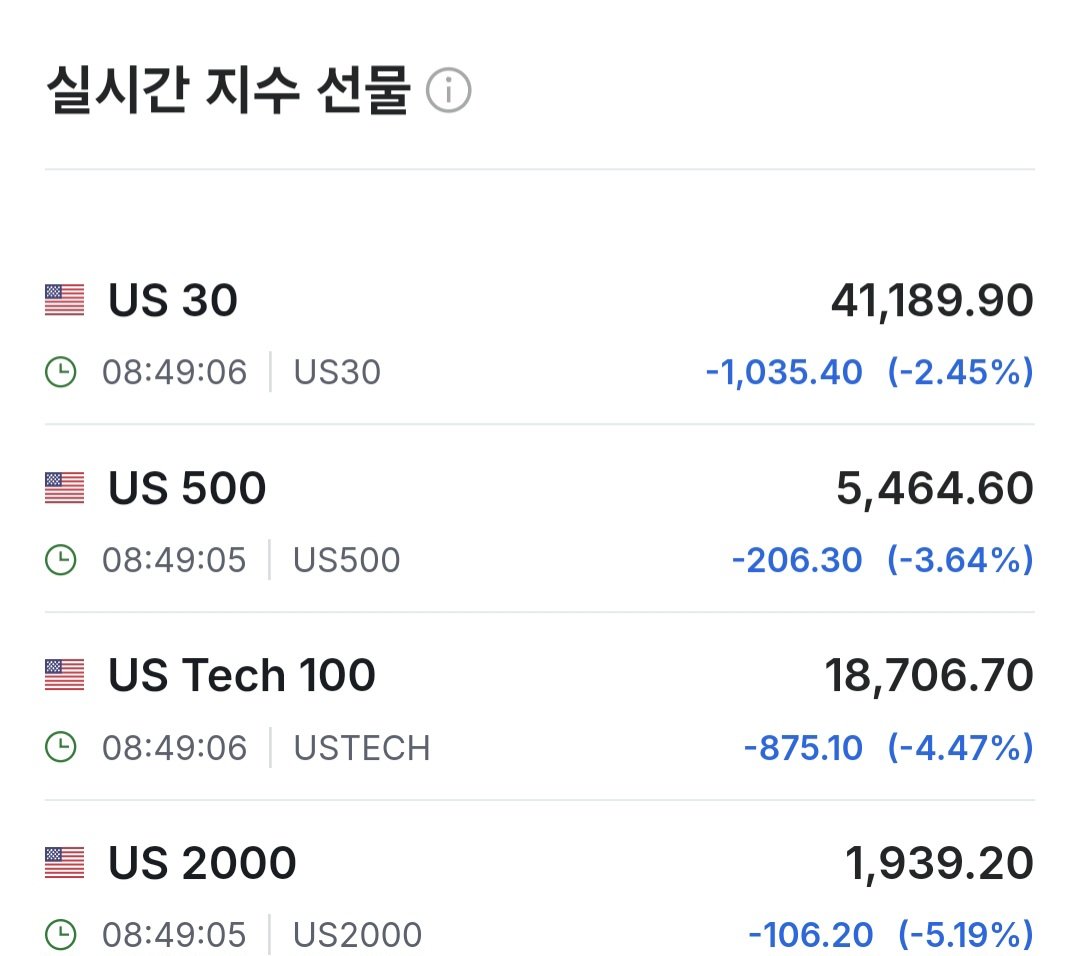
Task: Click the US flag icon beside US 500
Action: [x=63, y=487]
